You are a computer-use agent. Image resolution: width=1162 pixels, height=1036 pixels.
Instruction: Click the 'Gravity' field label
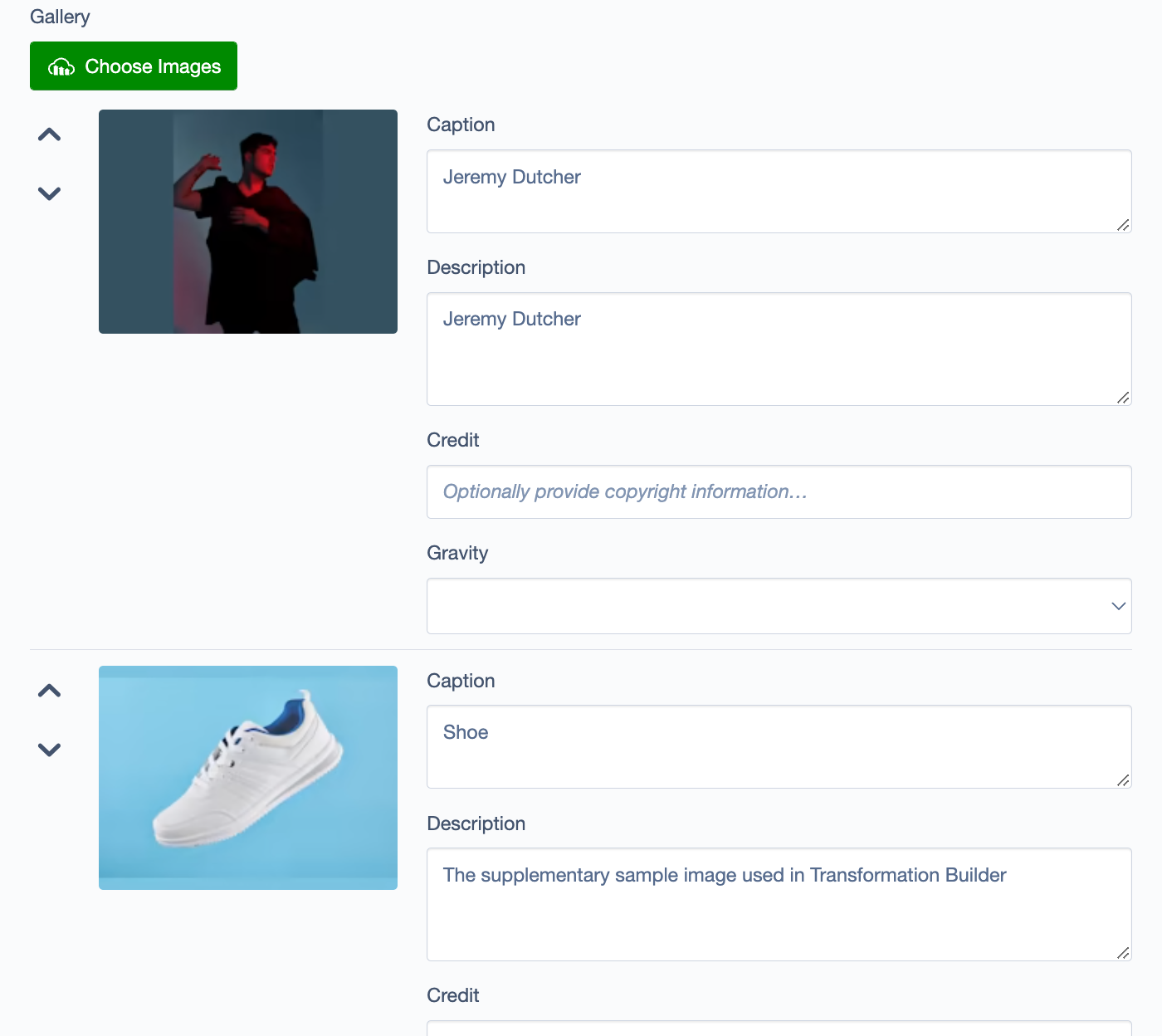457,554
